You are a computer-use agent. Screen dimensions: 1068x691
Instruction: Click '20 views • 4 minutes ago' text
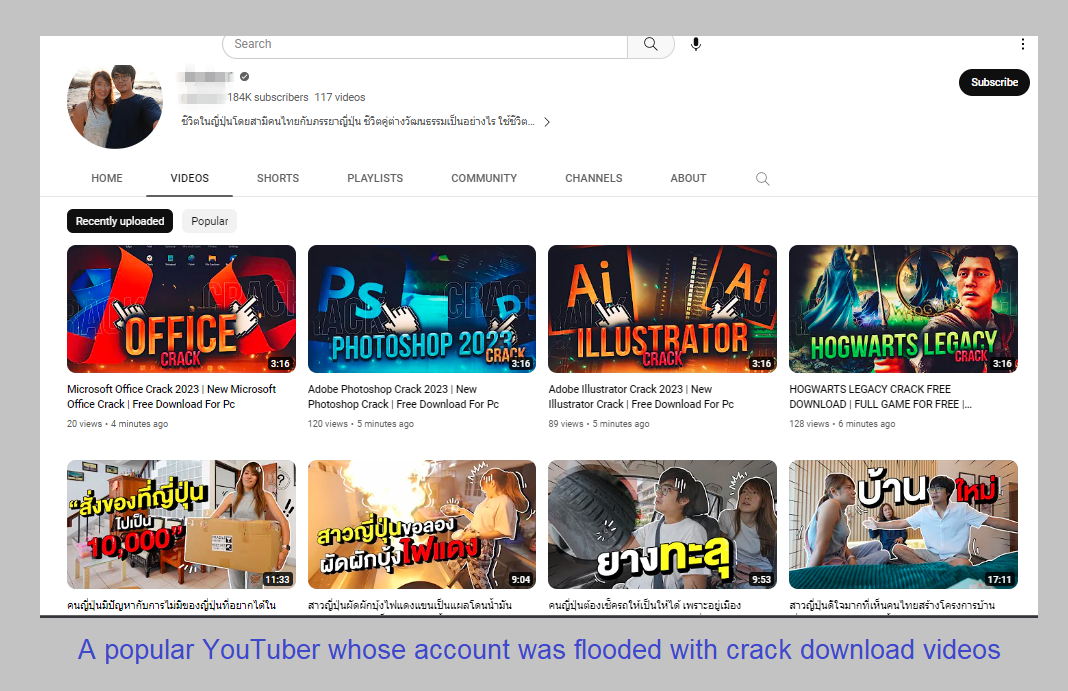point(117,424)
